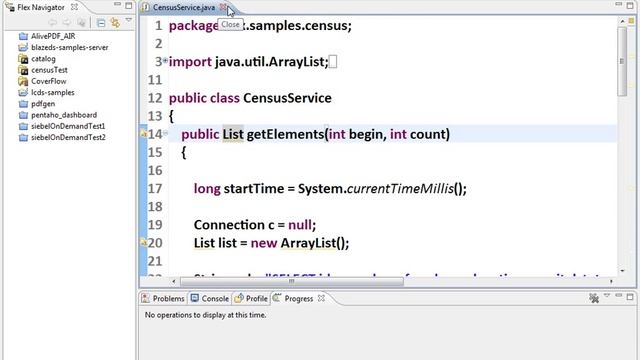Viewport: 640px width, 360px height.
Task: Select the lcds-samples project
Action: pyautogui.click(x=53, y=93)
